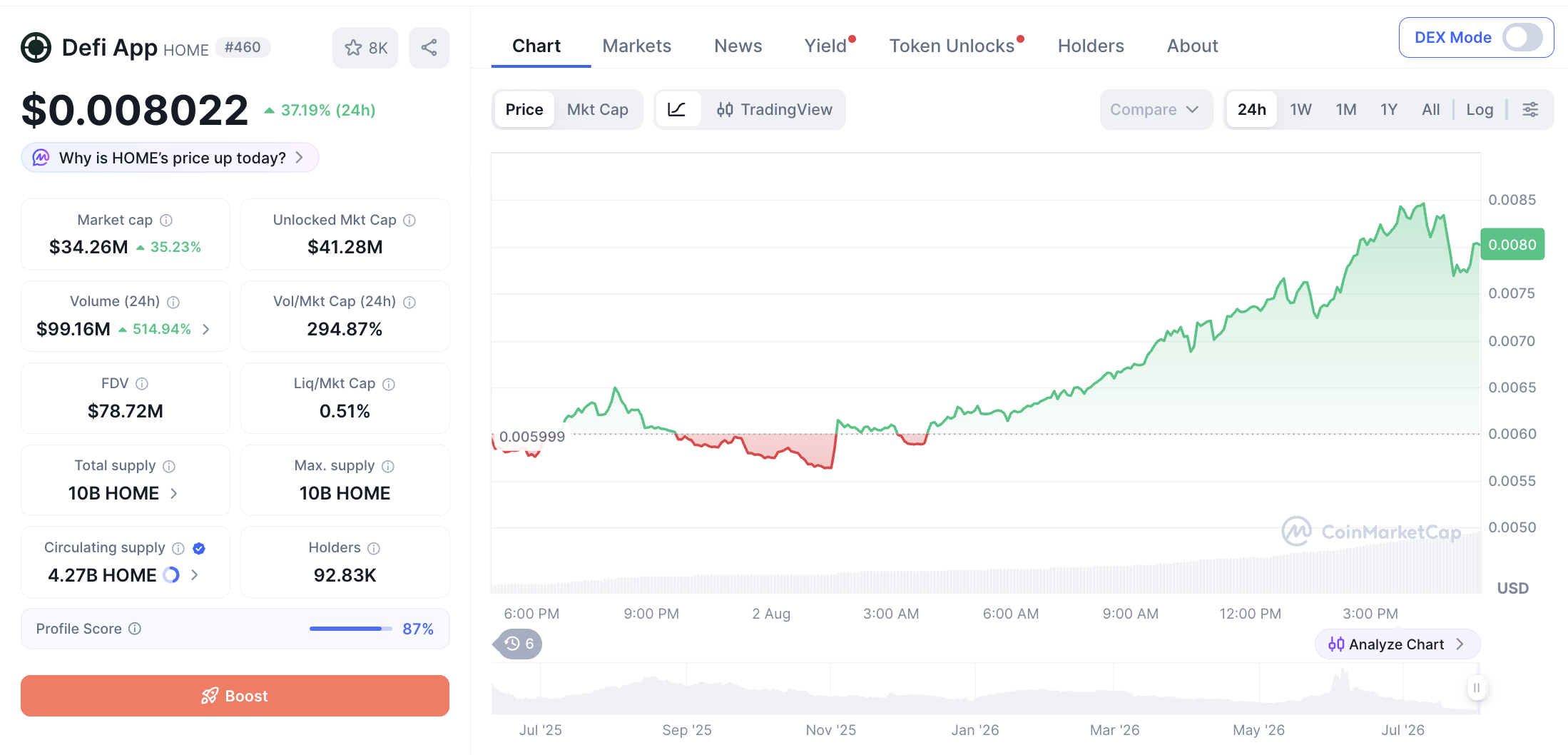Screen dimensions: 1568x755
Task: Click the timeline range slider handle
Action: (x=1477, y=688)
